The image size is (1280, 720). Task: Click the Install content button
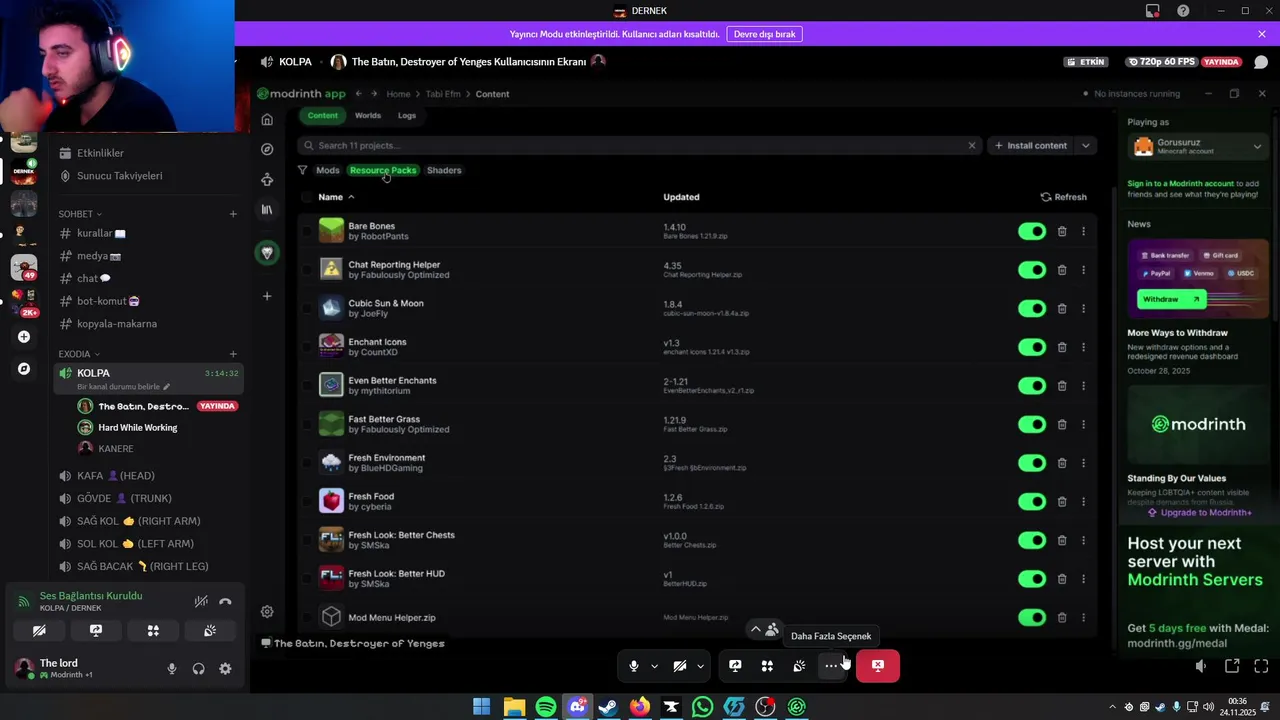pos(1031,145)
